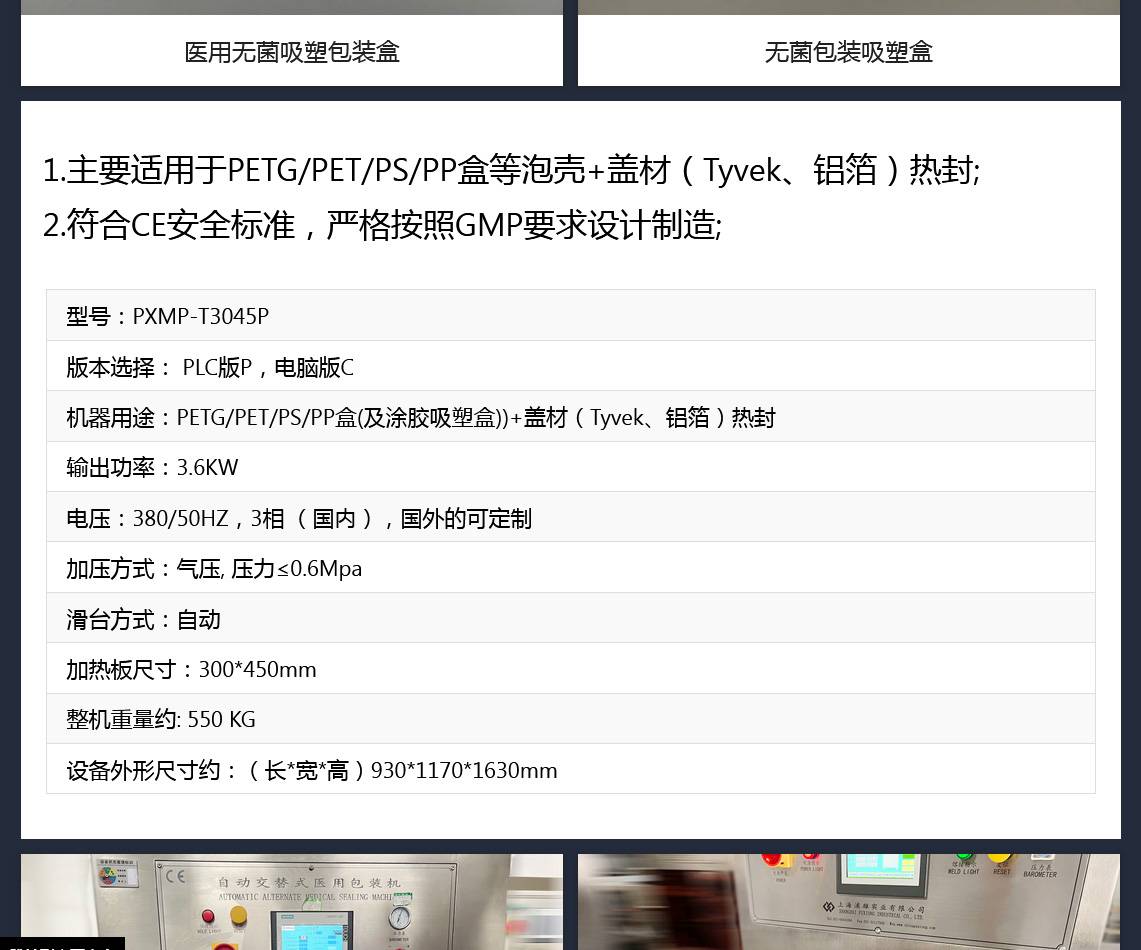1141x950 pixels.
Task: Click the green weld light in the right photo
Action: [x=964, y=857]
